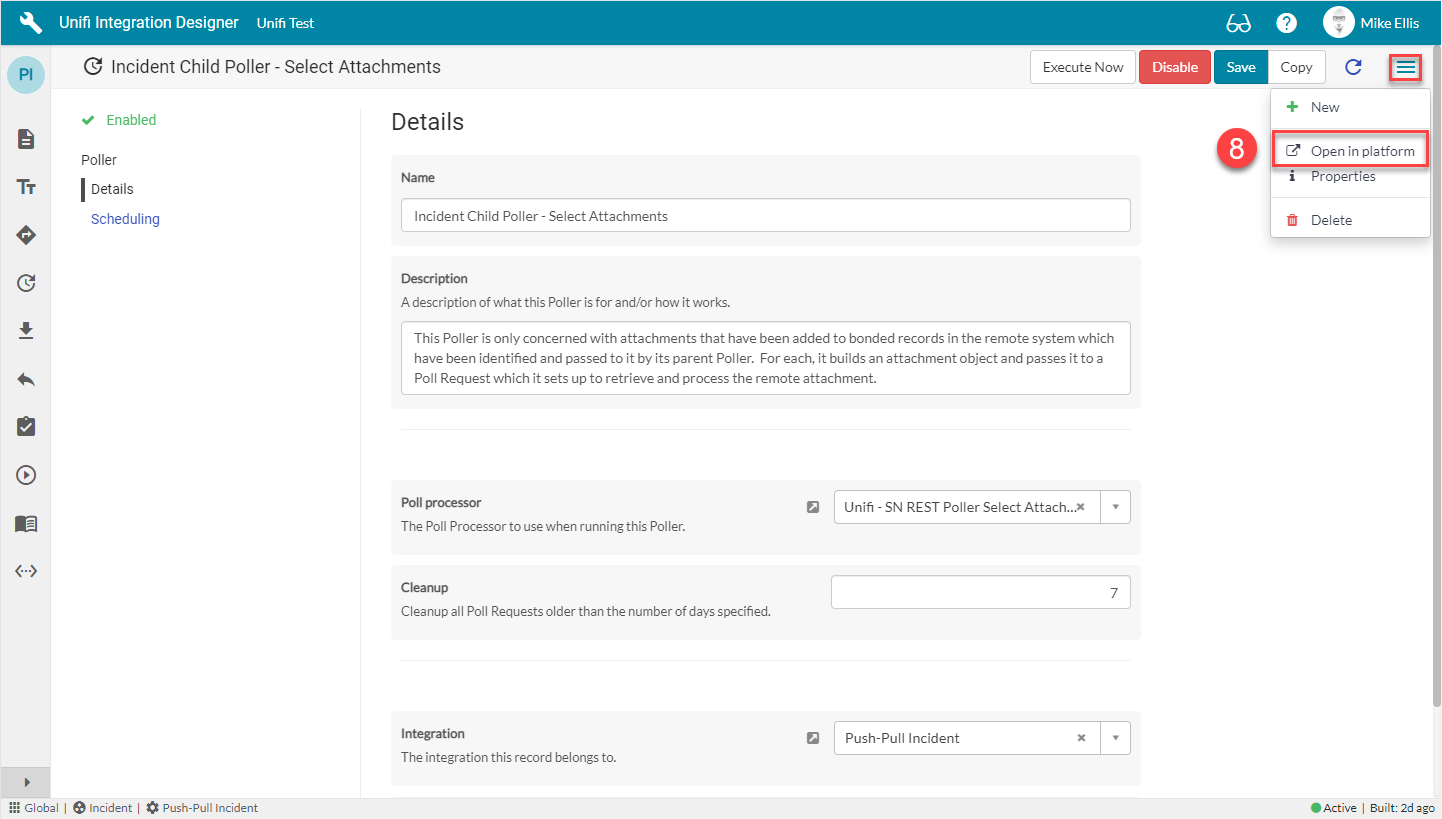
Task: Open the documentation book sidebar icon
Action: coord(25,523)
